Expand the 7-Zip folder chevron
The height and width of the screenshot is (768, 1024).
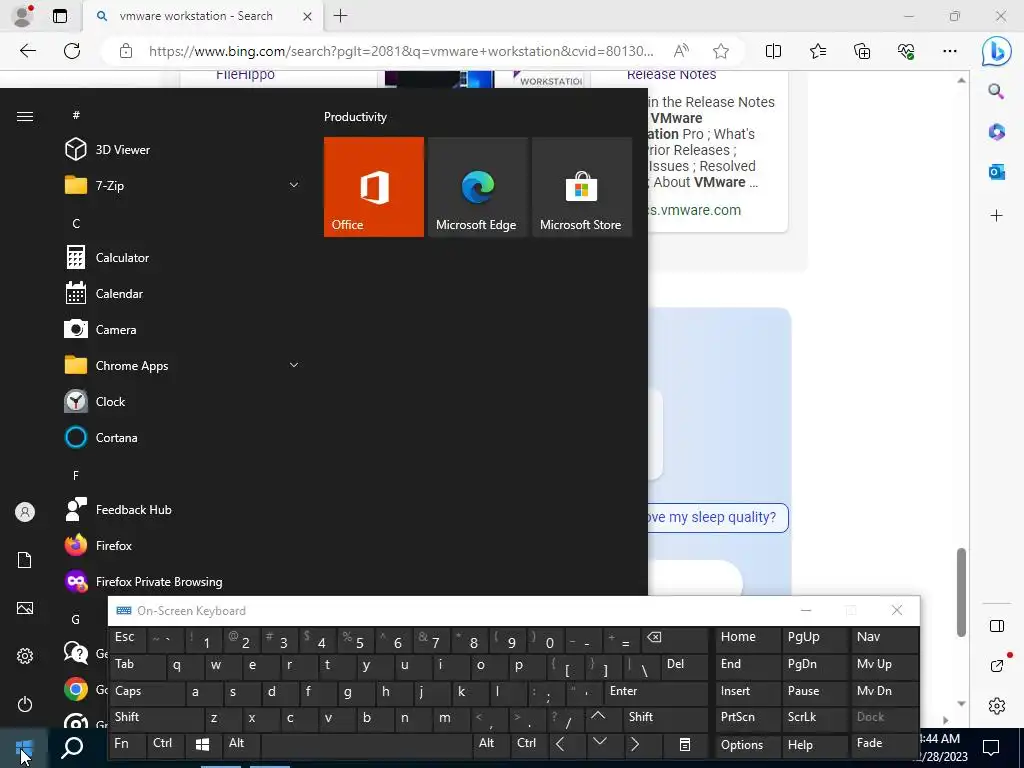pos(294,185)
